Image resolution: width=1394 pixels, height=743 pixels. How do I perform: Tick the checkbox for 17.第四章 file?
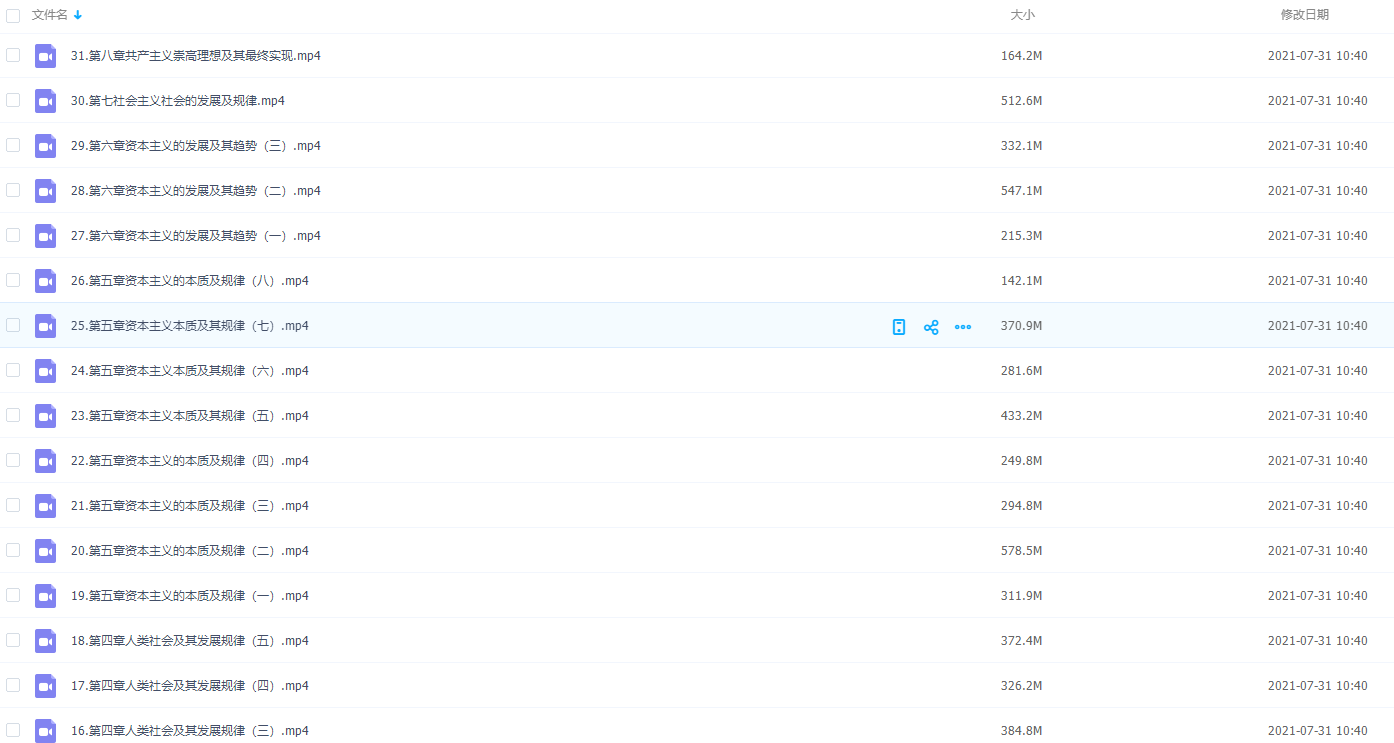coord(13,685)
